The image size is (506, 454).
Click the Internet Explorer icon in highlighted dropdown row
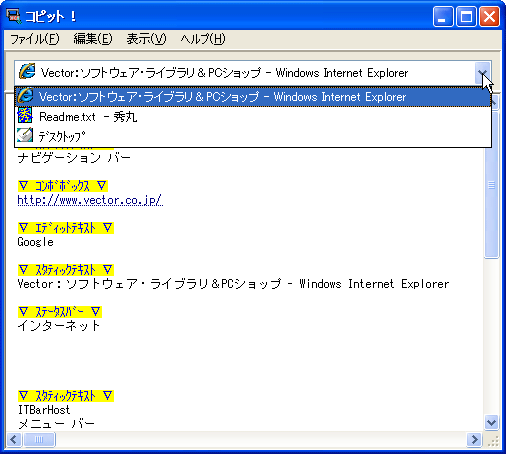click(x=25, y=96)
